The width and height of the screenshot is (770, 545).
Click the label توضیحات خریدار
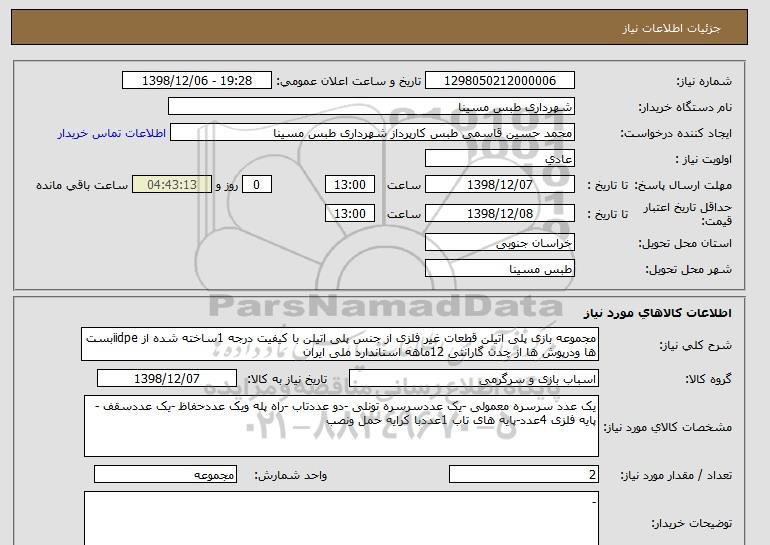(x=691, y=523)
